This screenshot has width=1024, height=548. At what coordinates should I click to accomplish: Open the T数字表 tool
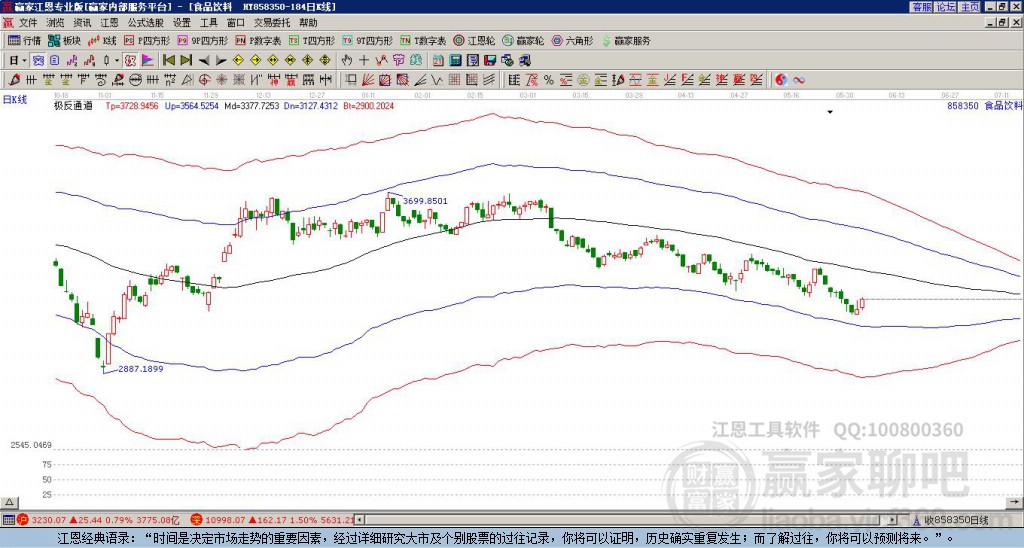(423, 40)
